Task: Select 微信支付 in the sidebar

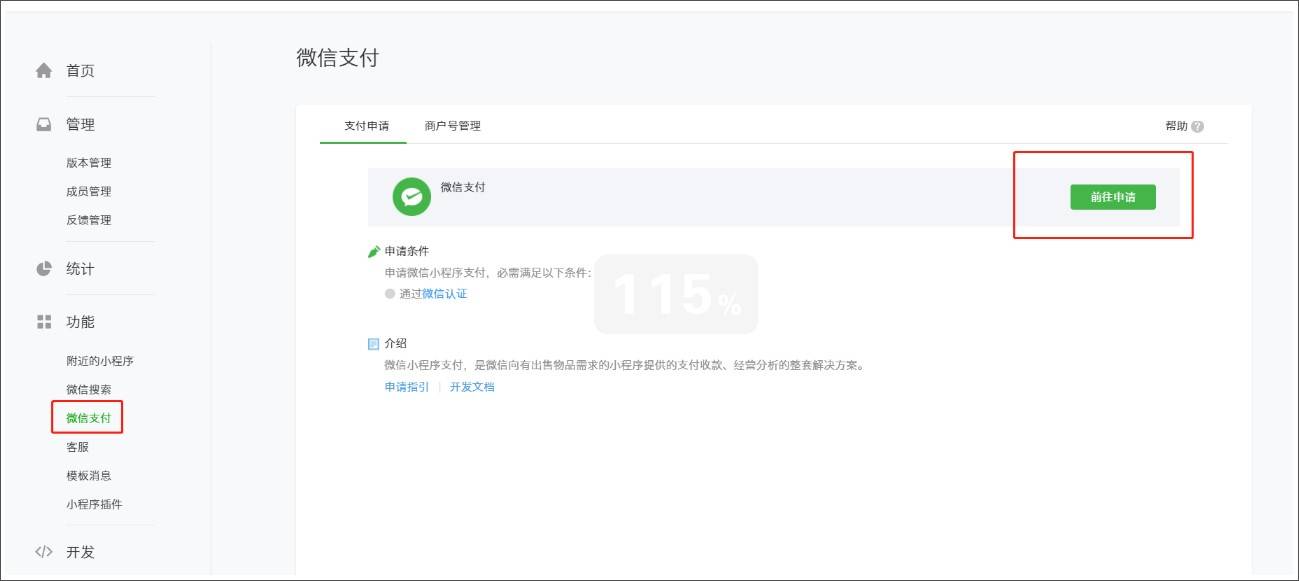Action: point(89,418)
